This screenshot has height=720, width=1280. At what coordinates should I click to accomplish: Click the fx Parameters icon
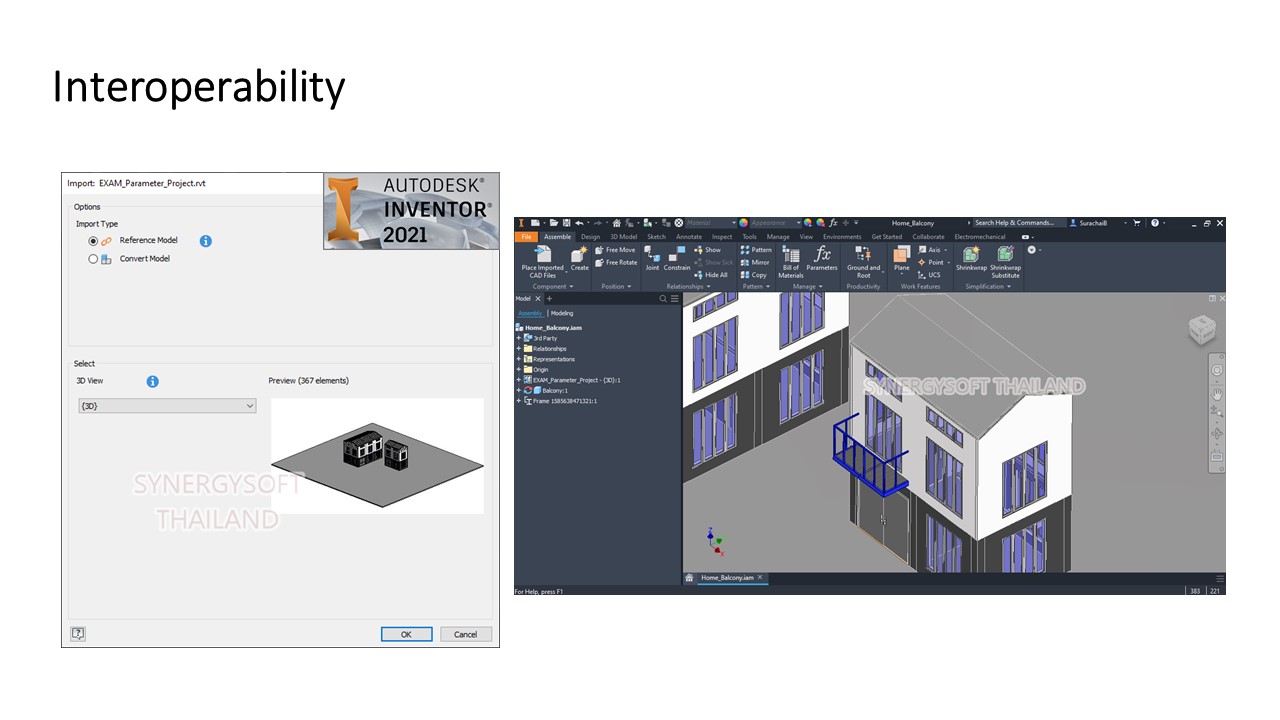pyautogui.click(x=822, y=260)
